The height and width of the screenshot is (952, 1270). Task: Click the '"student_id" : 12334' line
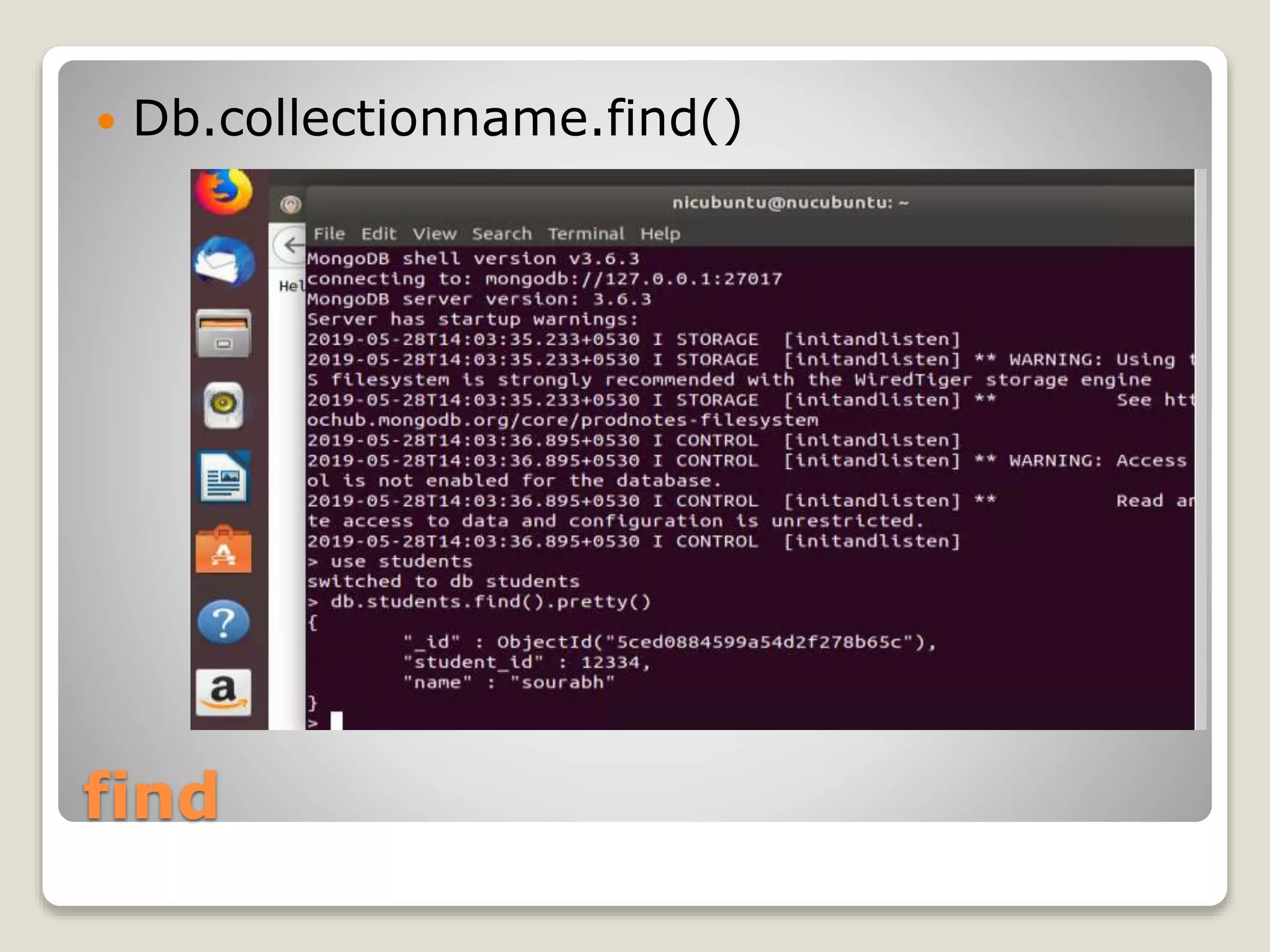[526, 663]
